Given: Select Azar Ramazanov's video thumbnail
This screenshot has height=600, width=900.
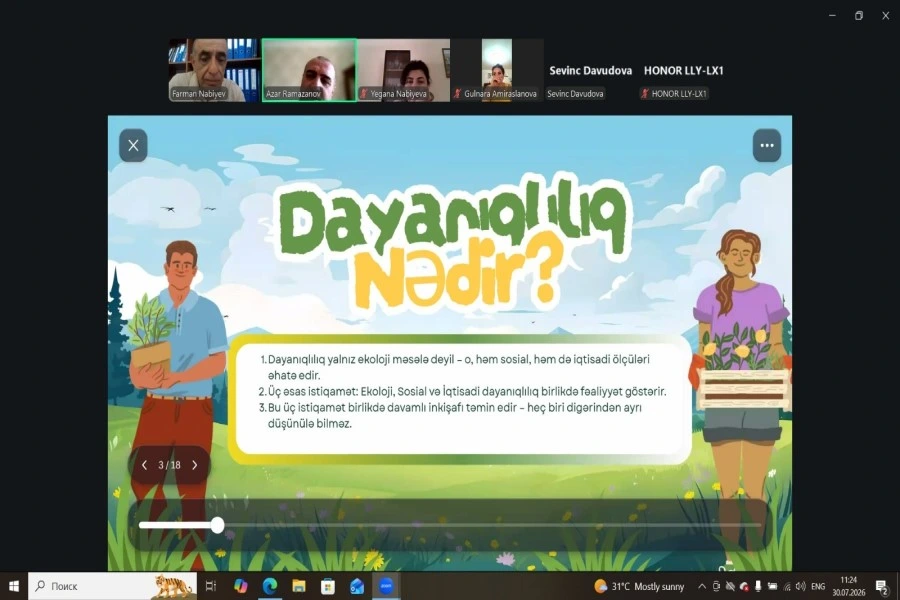Looking at the screenshot, I should coord(309,70).
